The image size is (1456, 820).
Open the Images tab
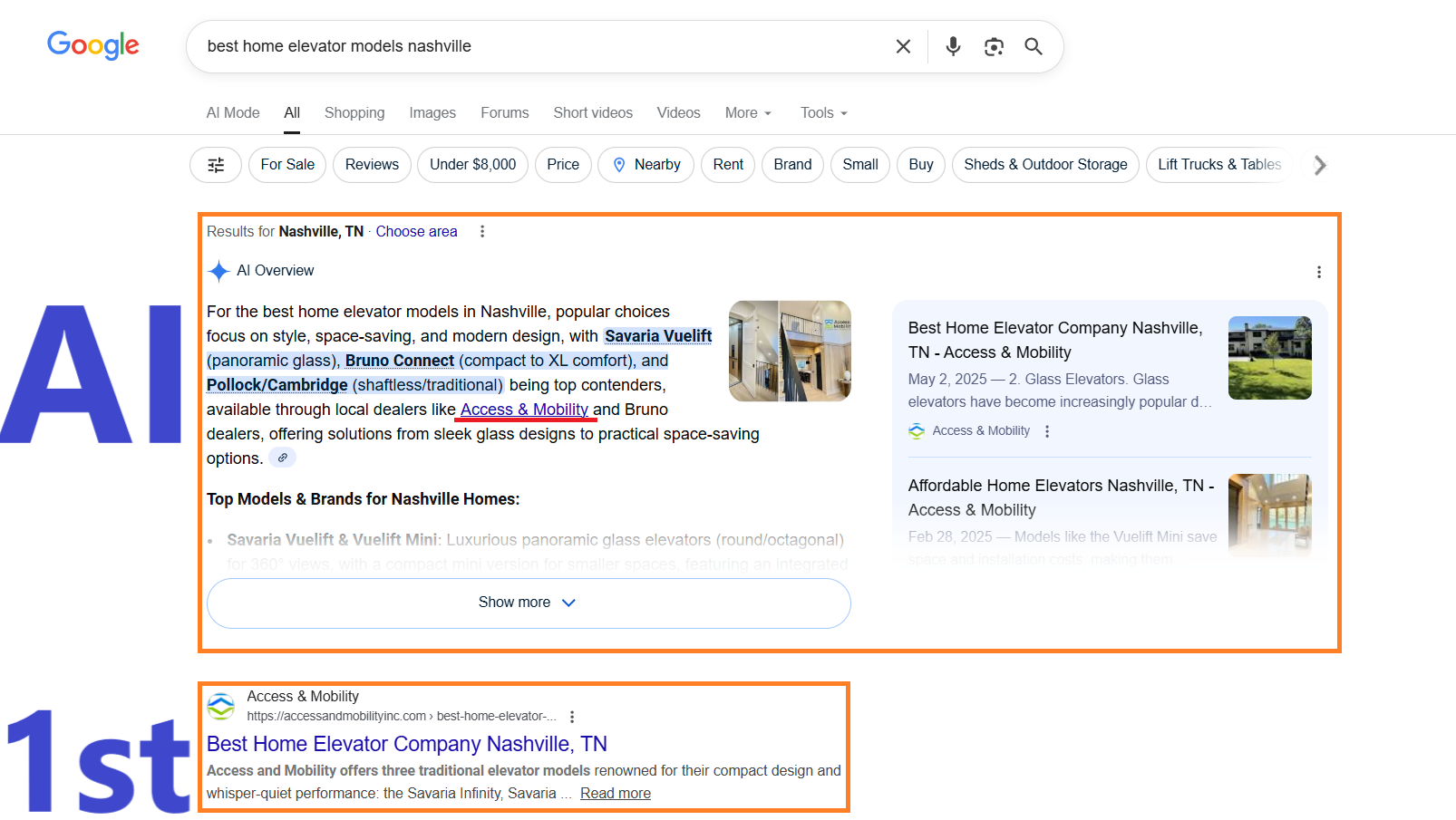coord(432,113)
